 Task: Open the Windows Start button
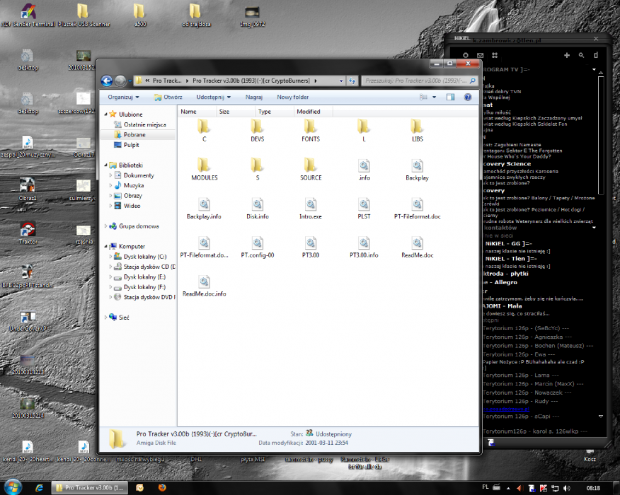pyautogui.click(x=13, y=487)
